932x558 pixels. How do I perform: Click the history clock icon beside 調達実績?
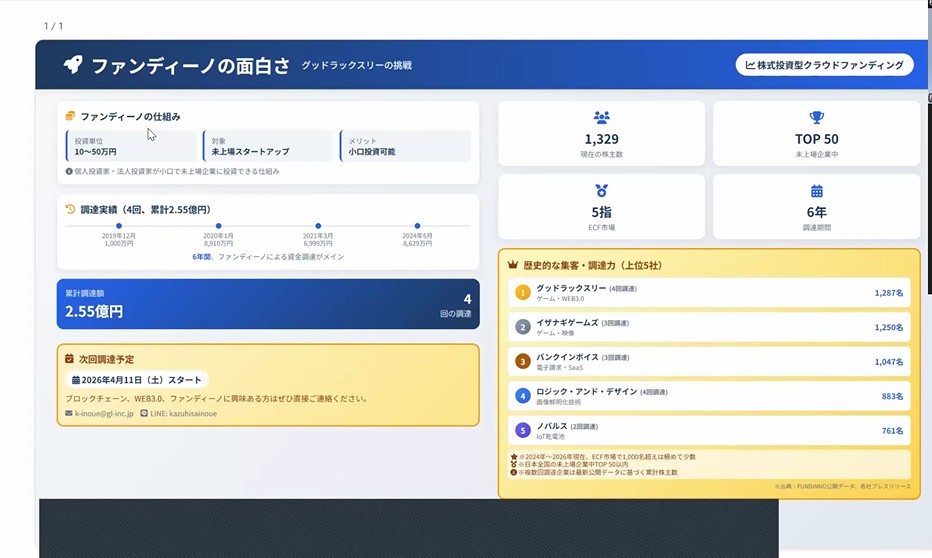[70, 209]
